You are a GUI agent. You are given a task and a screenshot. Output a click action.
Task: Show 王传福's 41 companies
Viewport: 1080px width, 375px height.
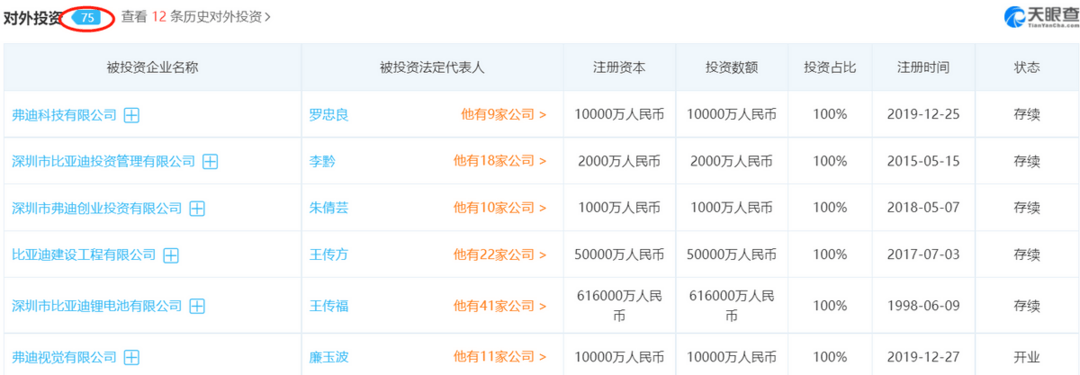[x=499, y=305]
